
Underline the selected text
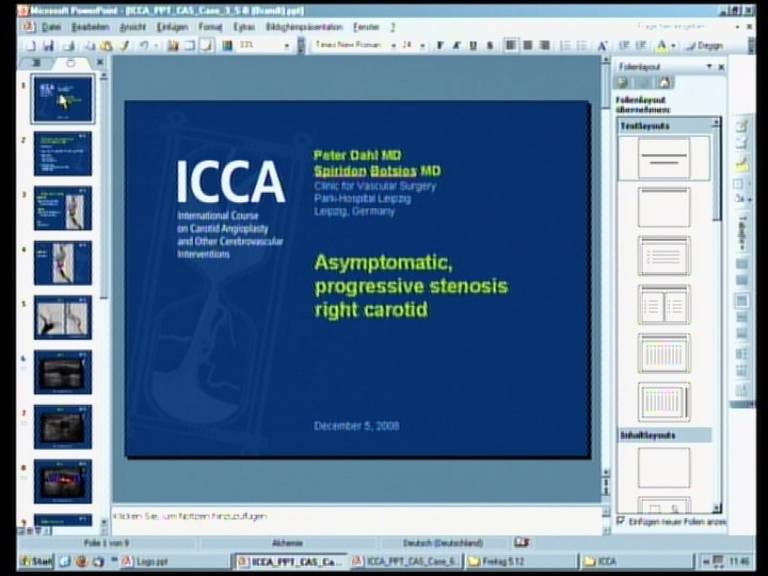pos(473,46)
